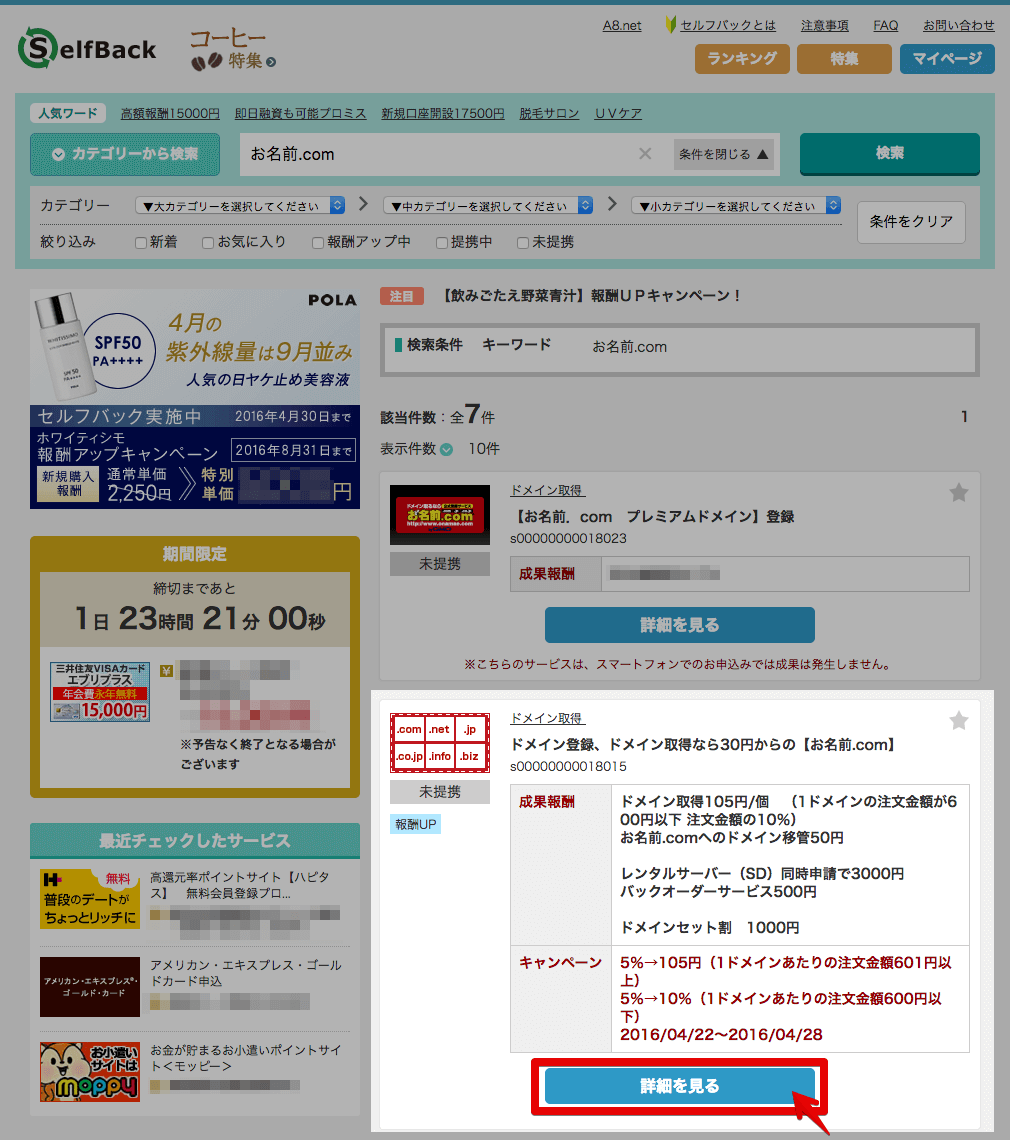1010x1140 pixels.
Task: Favorite the ドメイン登録 listing with star
Action: (x=958, y=720)
